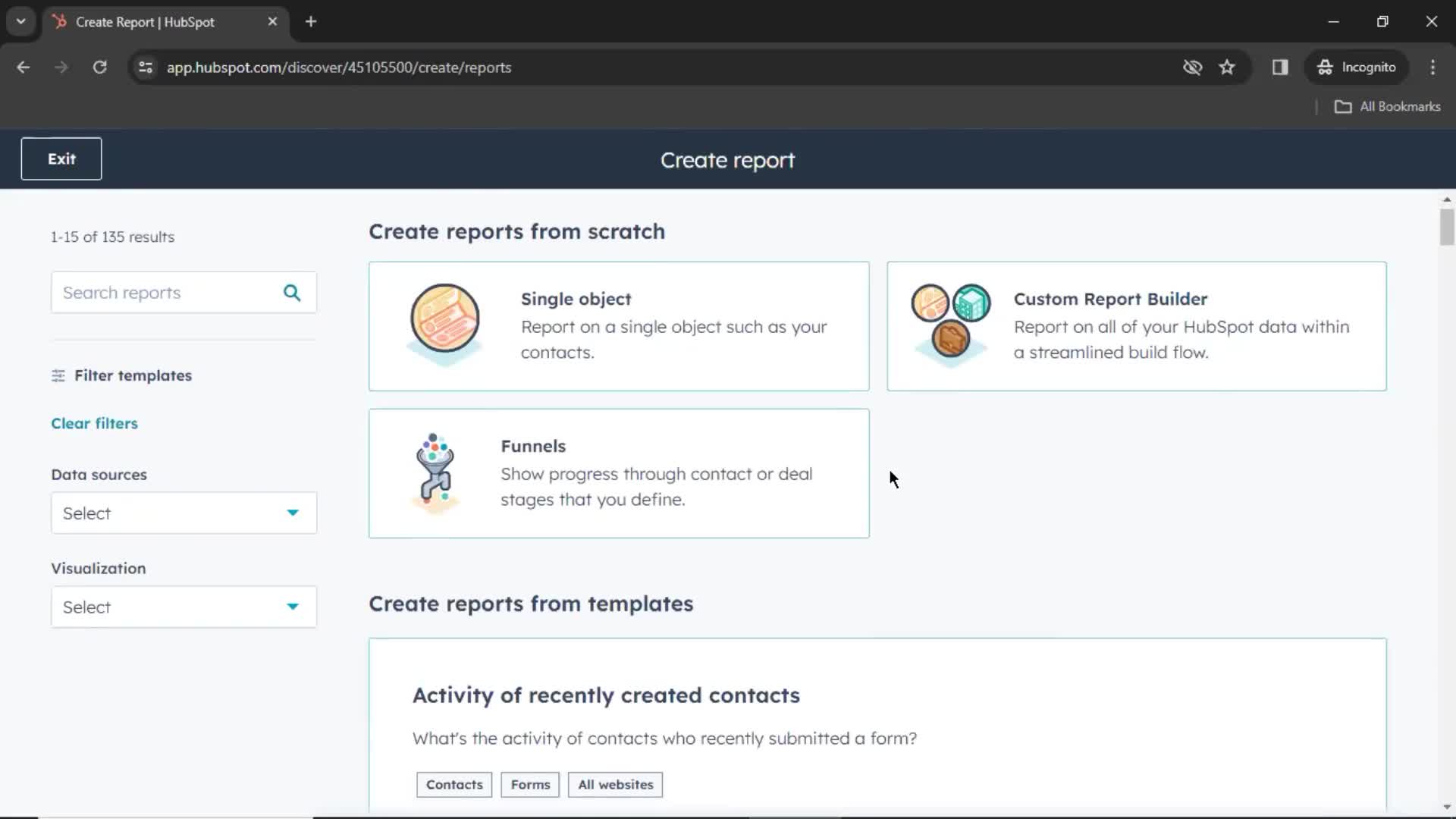Image resolution: width=1456 pixels, height=819 pixels.
Task: Click the third-party cookies blocked eye icon
Action: [1192, 67]
